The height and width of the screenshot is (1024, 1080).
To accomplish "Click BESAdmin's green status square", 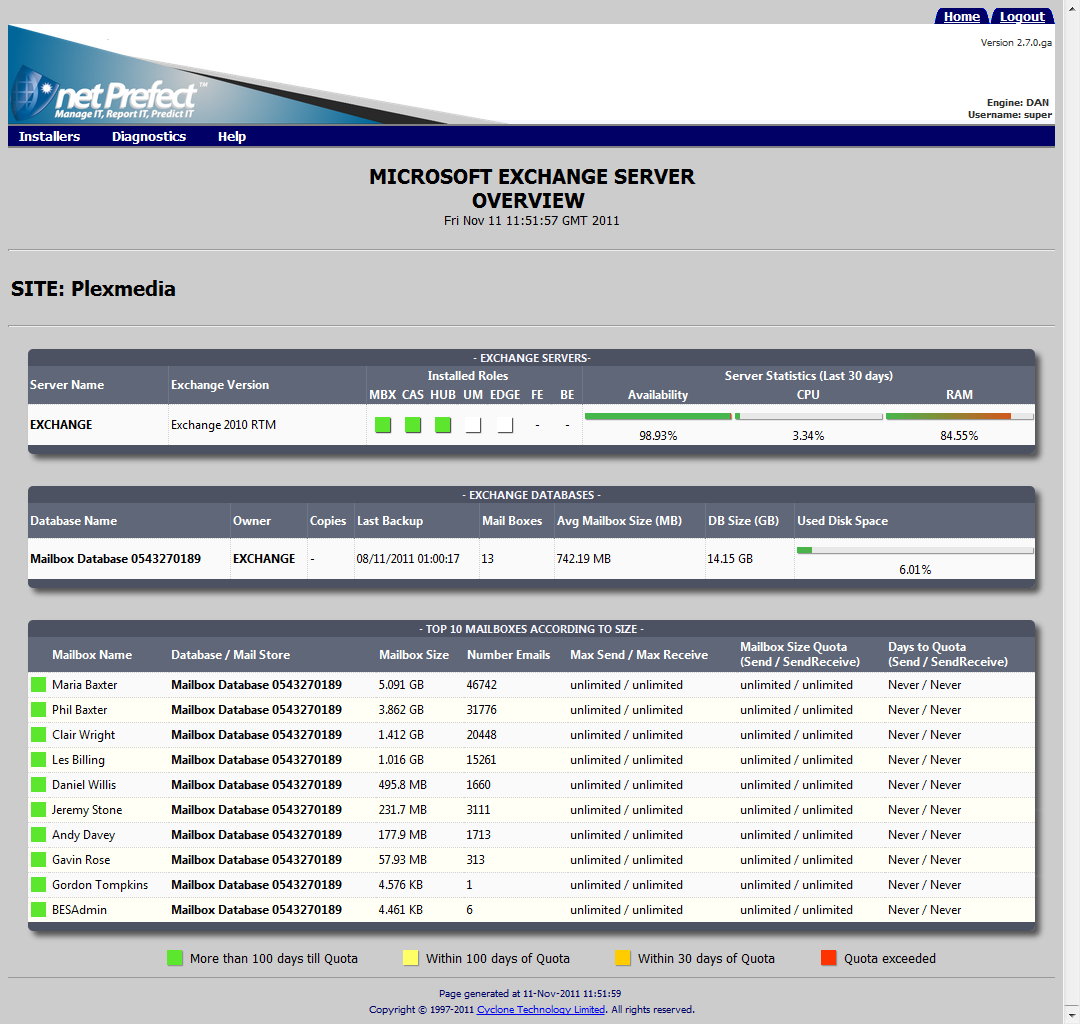I will [x=39, y=910].
